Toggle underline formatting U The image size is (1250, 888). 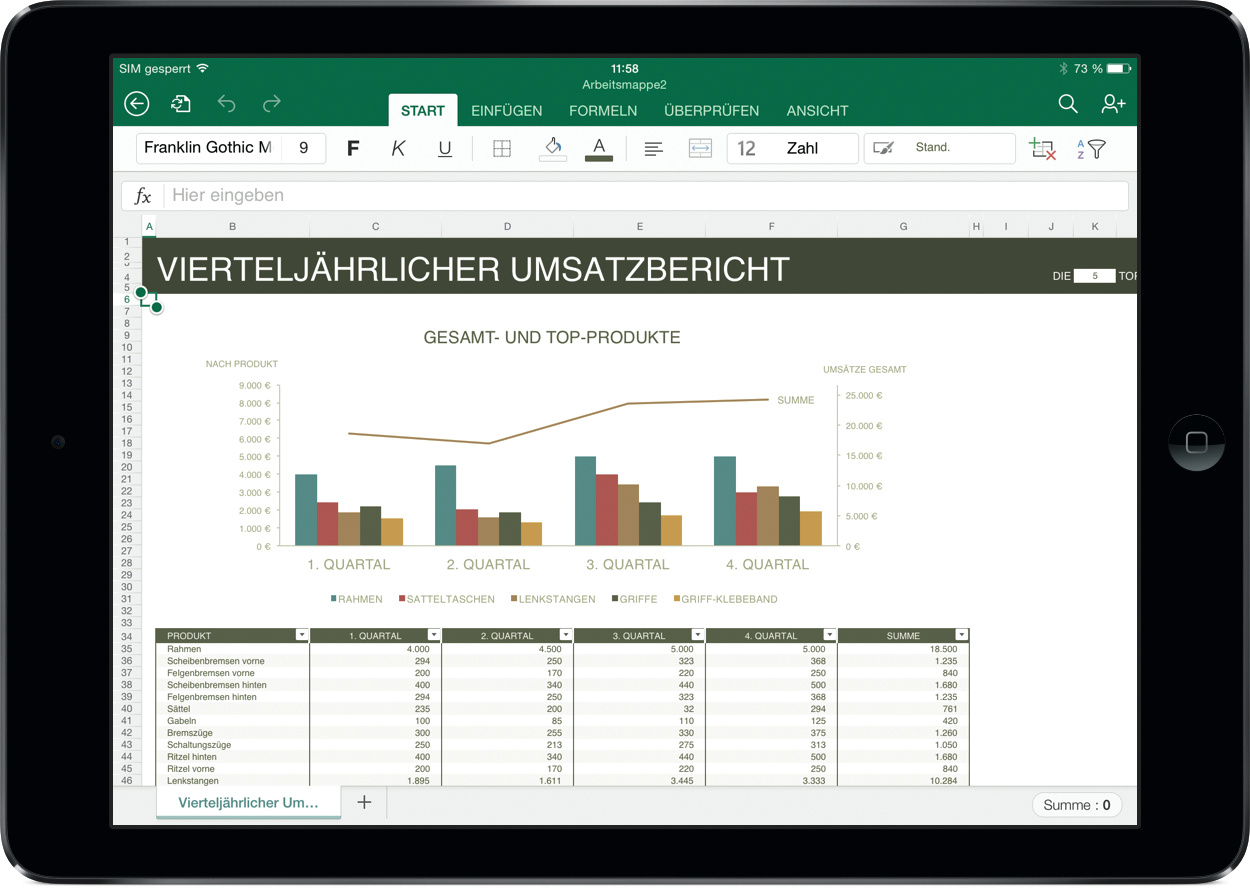tap(445, 148)
